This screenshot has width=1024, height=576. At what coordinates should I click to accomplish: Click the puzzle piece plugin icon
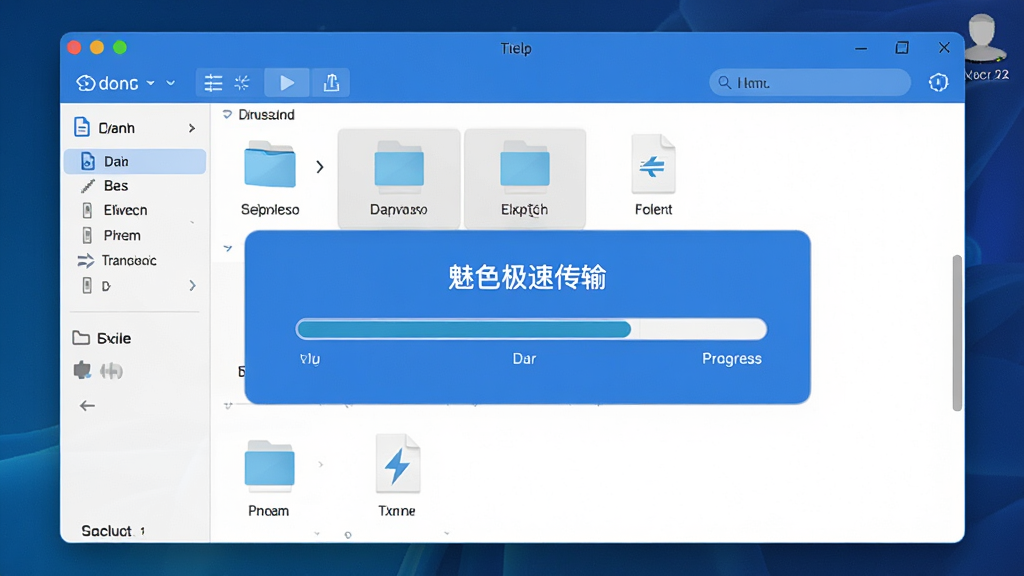coord(82,370)
